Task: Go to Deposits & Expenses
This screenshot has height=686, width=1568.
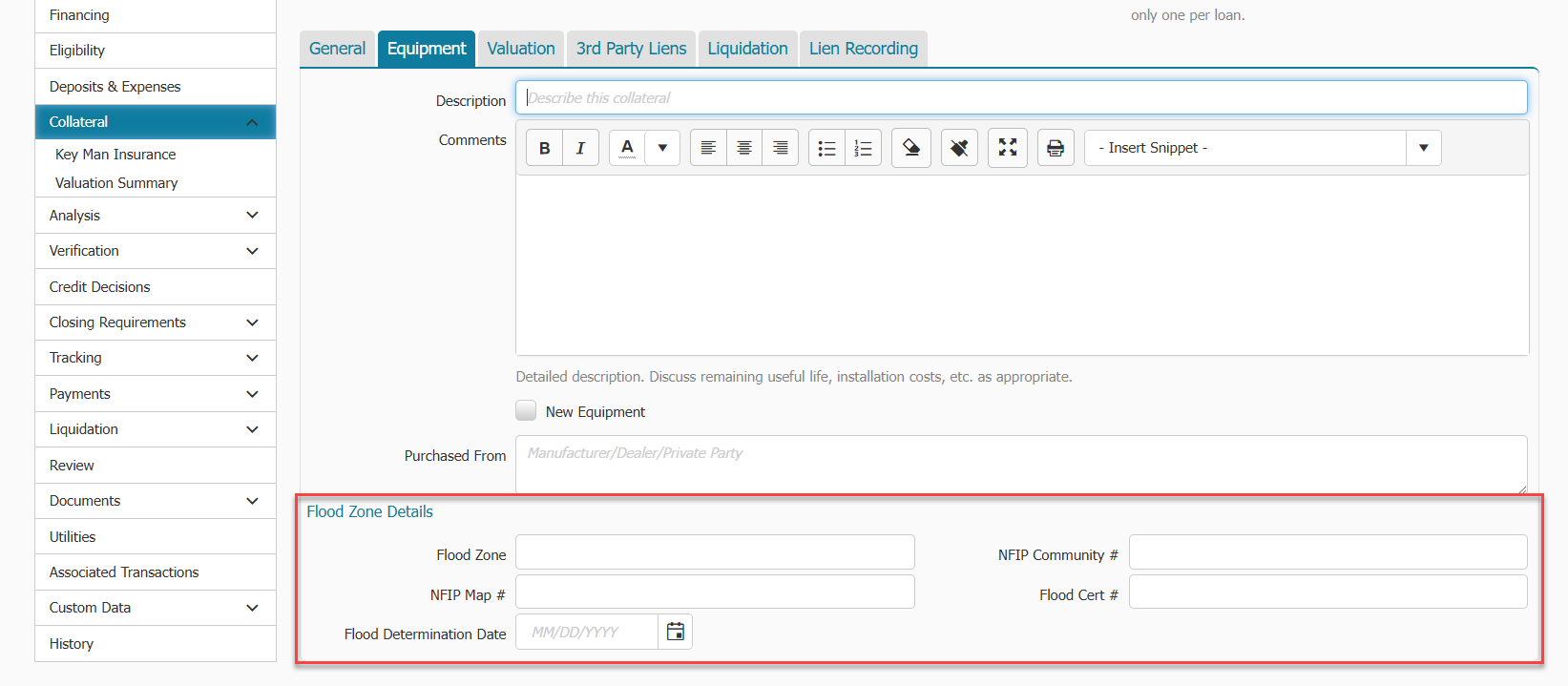Action: pos(156,87)
